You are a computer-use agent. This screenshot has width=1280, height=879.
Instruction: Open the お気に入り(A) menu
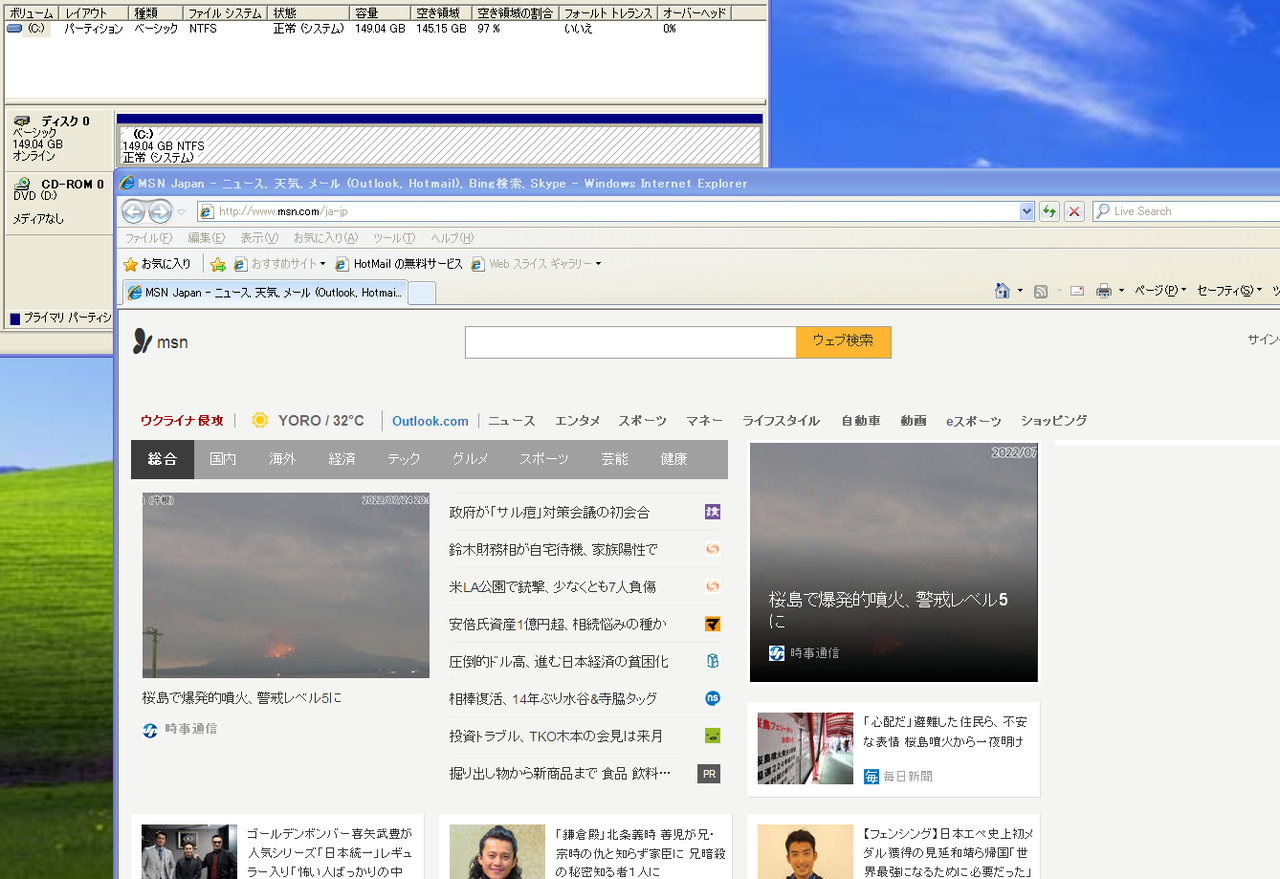[x=325, y=238]
